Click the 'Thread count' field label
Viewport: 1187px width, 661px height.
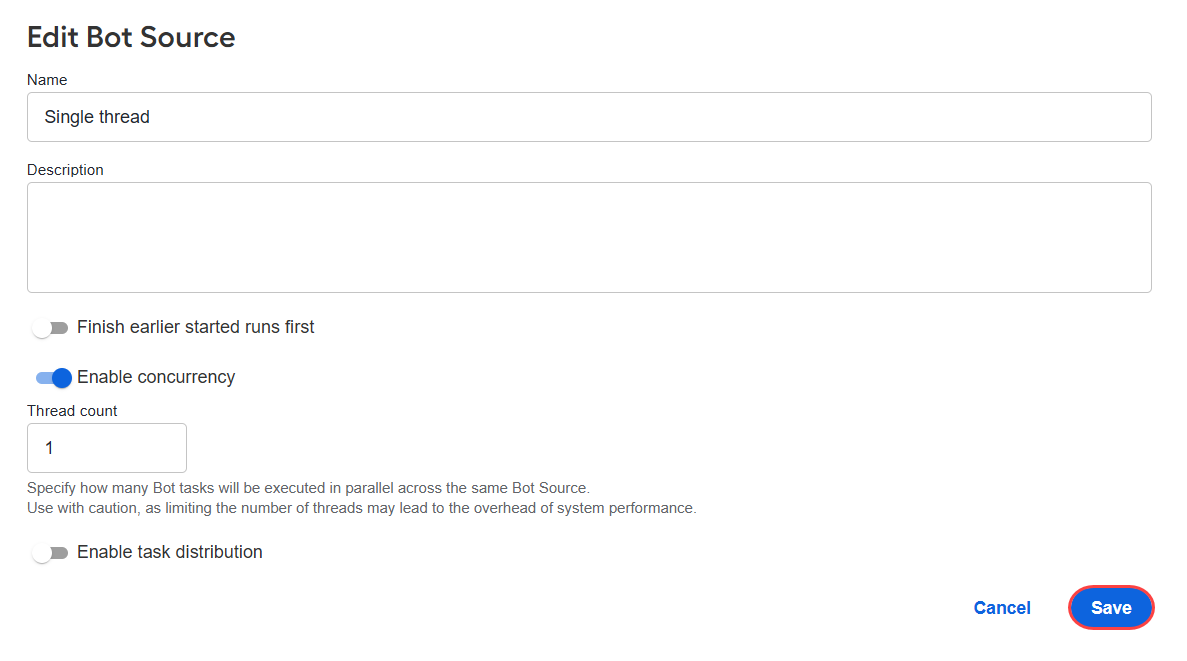click(72, 410)
